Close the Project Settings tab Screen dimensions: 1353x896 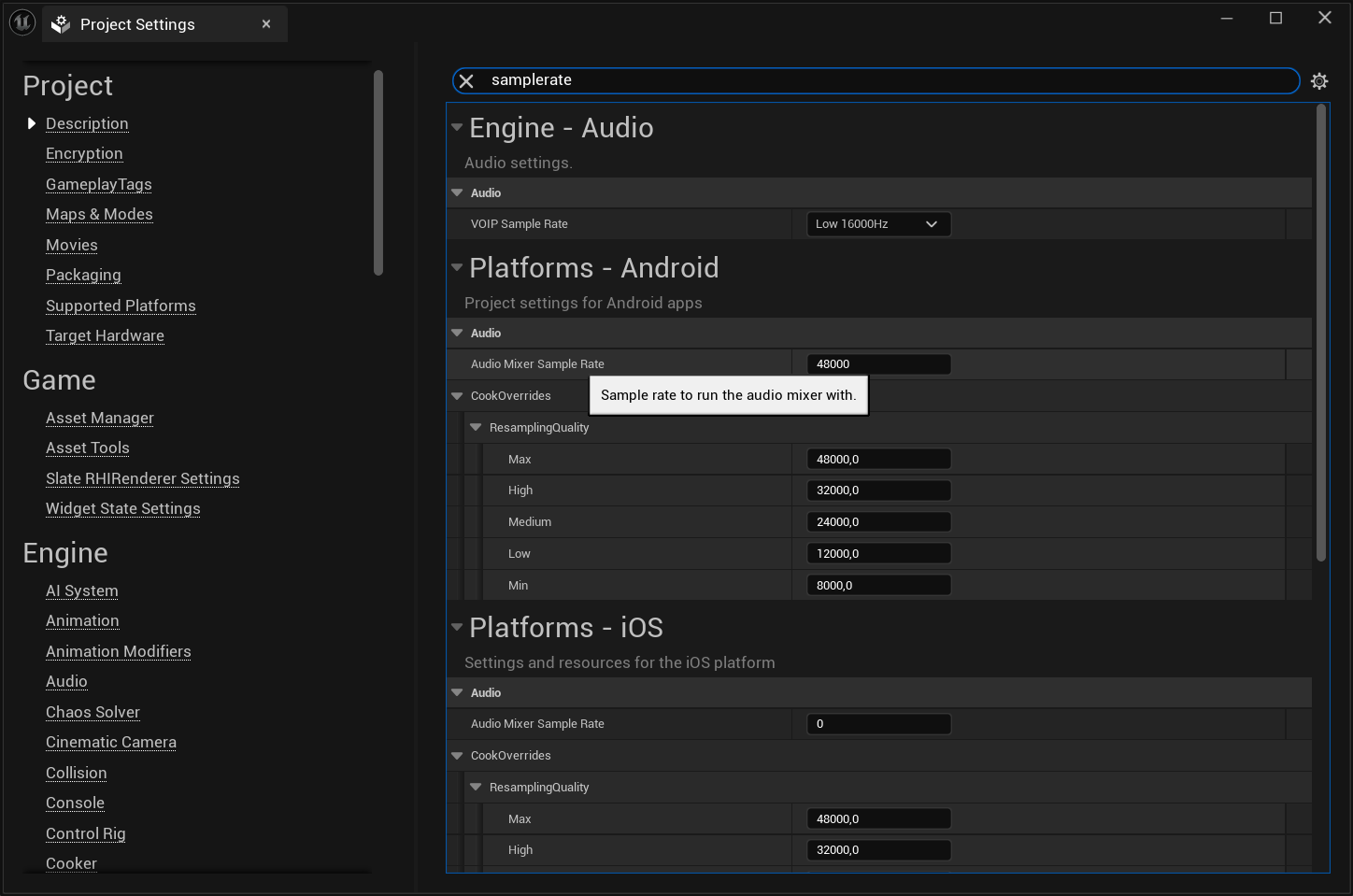pos(266,24)
